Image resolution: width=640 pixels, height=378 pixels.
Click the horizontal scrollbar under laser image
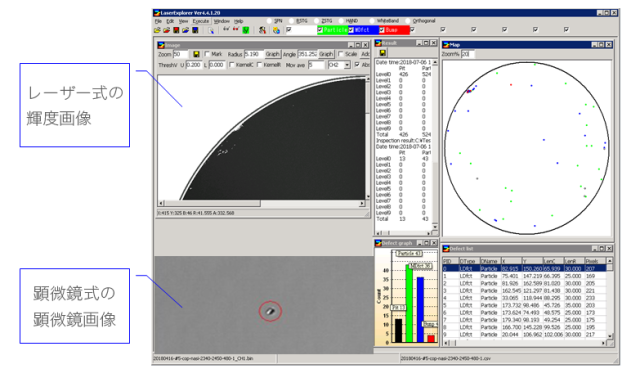tap(261, 203)
